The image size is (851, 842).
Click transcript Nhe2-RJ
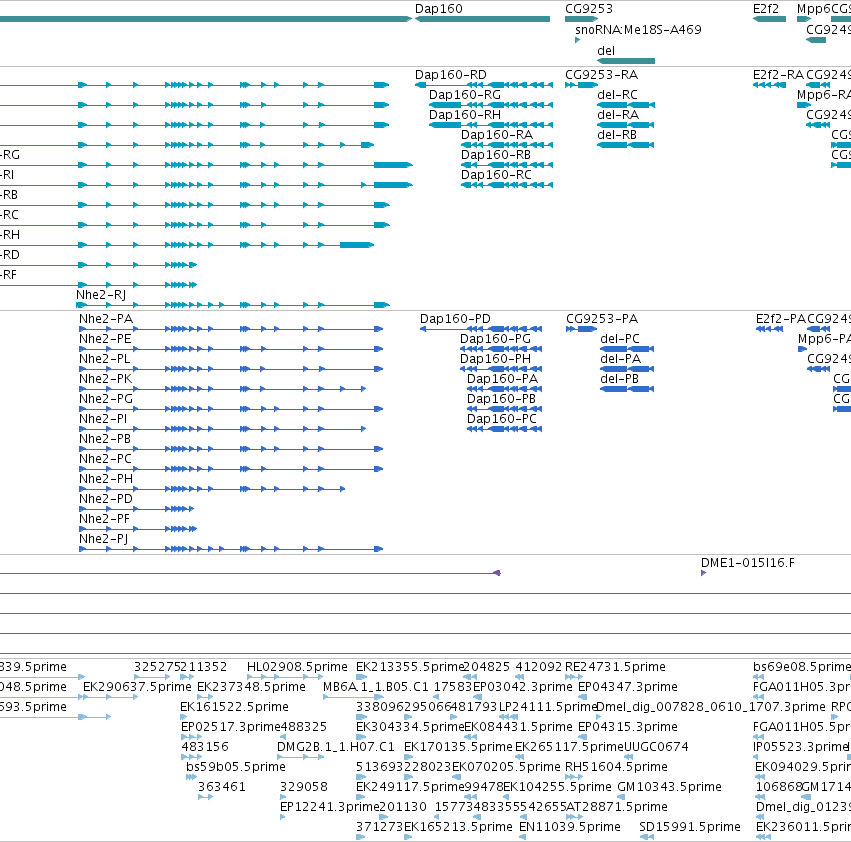click(x=101, y=295)
